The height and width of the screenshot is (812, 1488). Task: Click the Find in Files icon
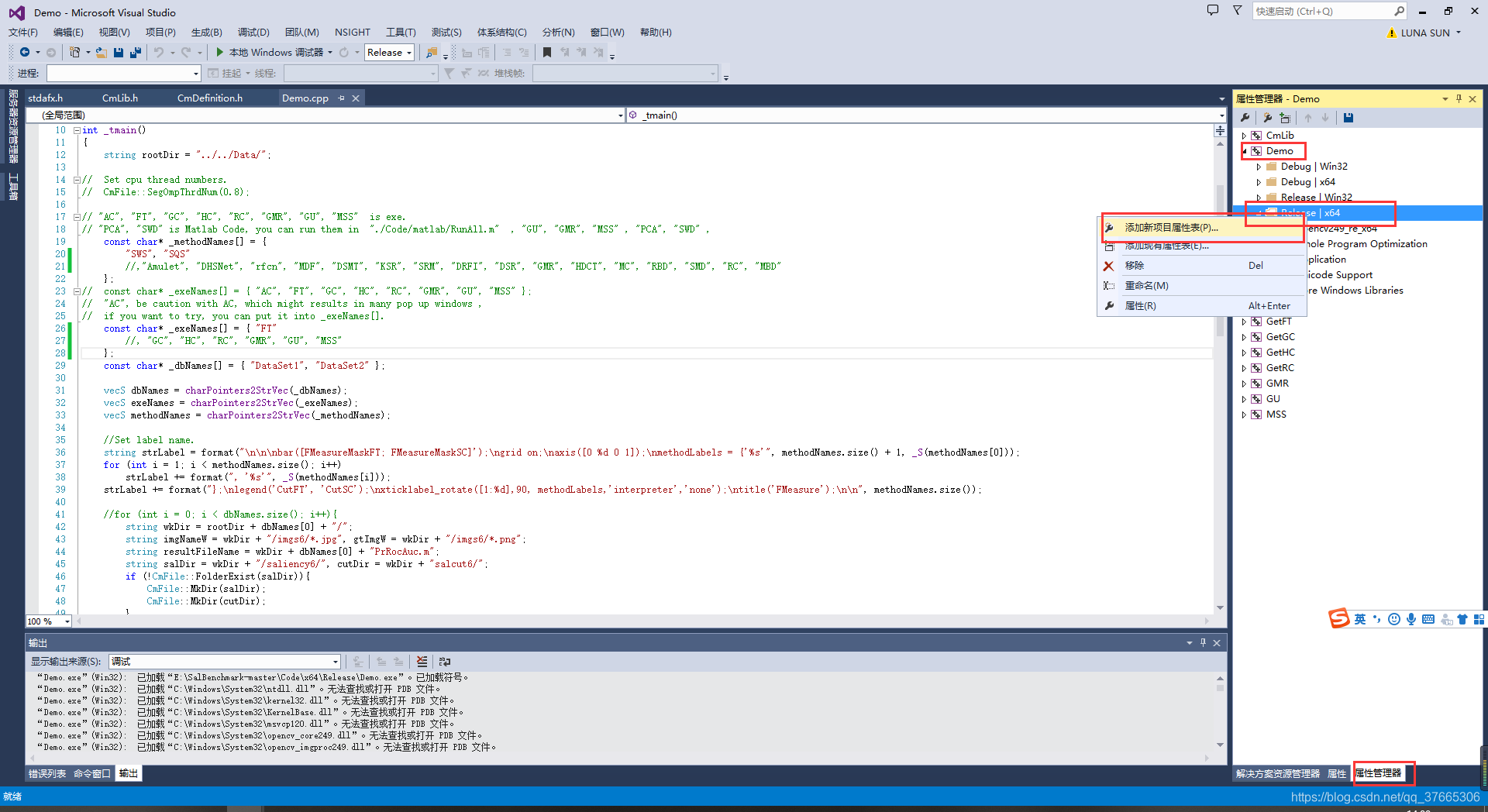432,53
